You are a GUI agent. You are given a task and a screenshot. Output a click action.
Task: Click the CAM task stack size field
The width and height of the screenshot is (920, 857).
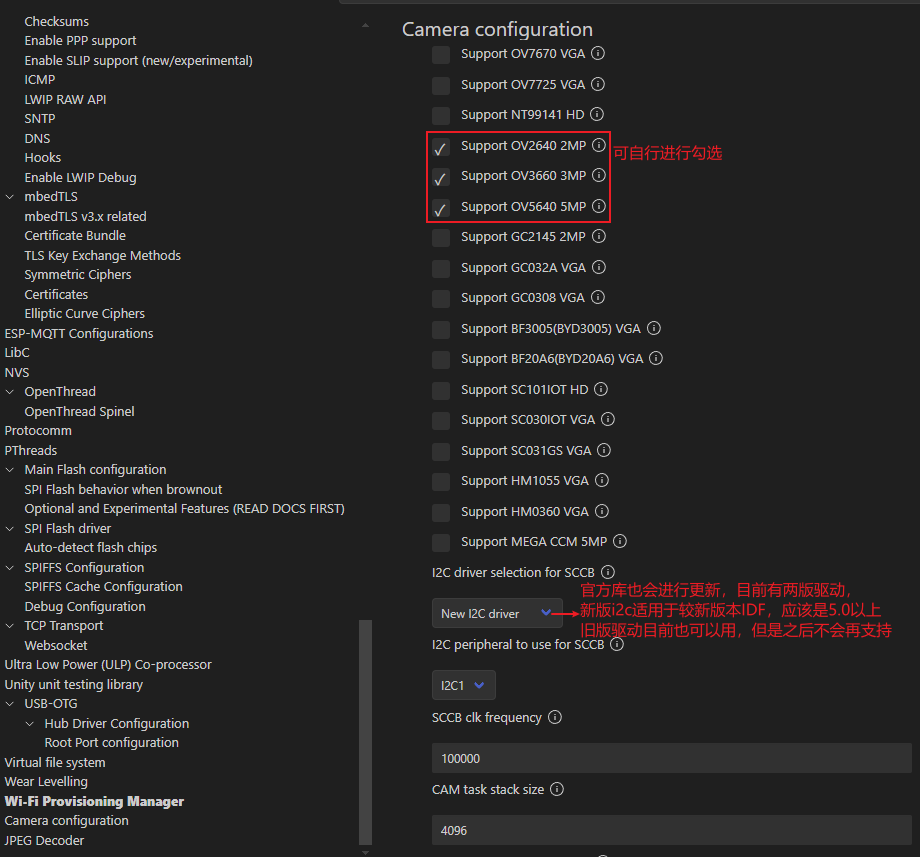[x=671, y=830]
